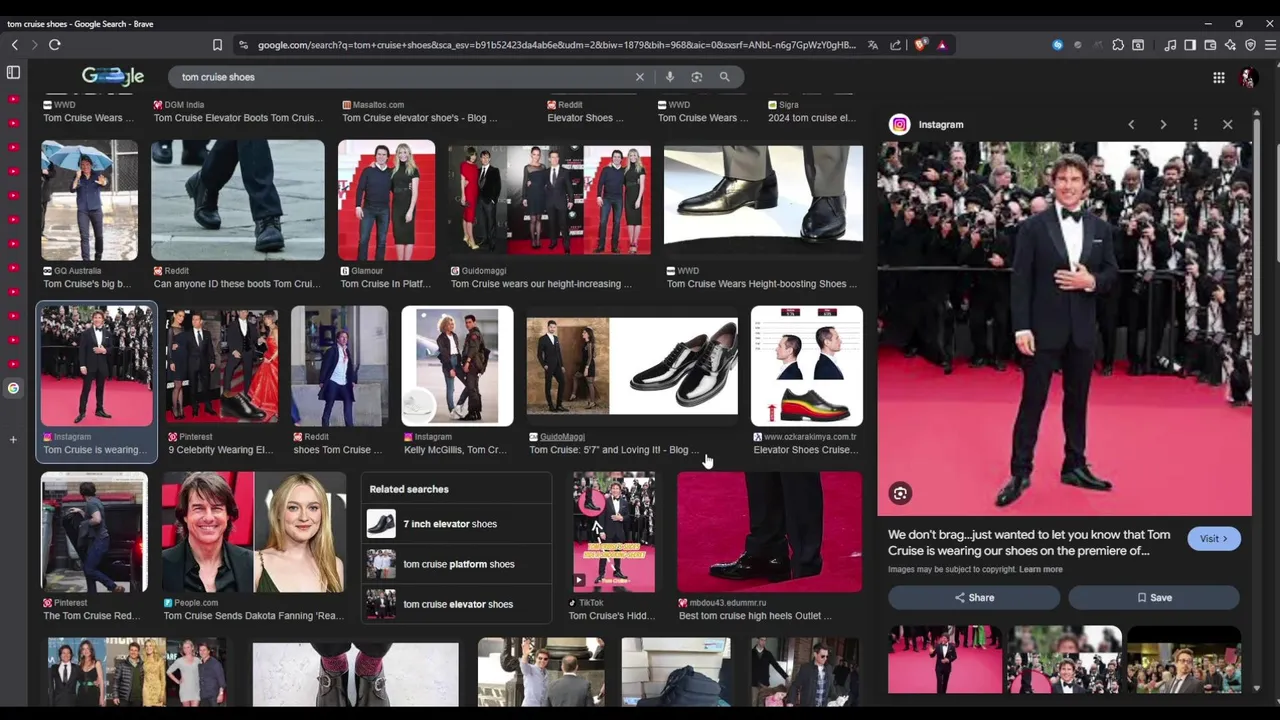Go back to the previous page

15,45
